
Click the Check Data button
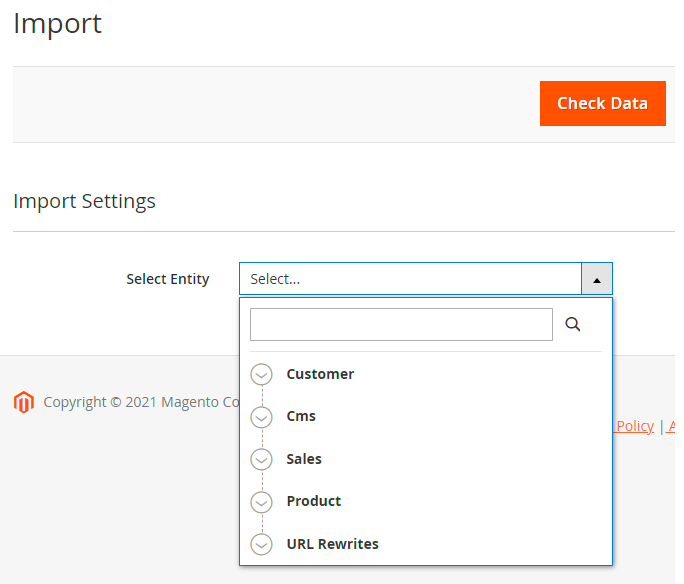[602, 103]
